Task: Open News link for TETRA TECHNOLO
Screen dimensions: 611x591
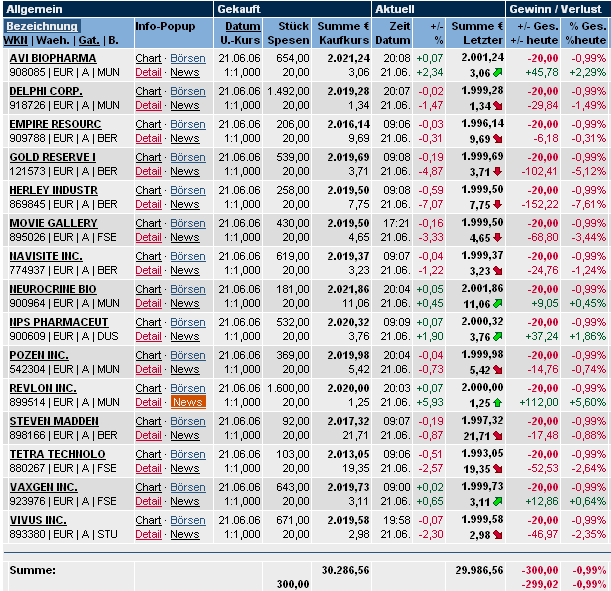Action: point(185,469)
